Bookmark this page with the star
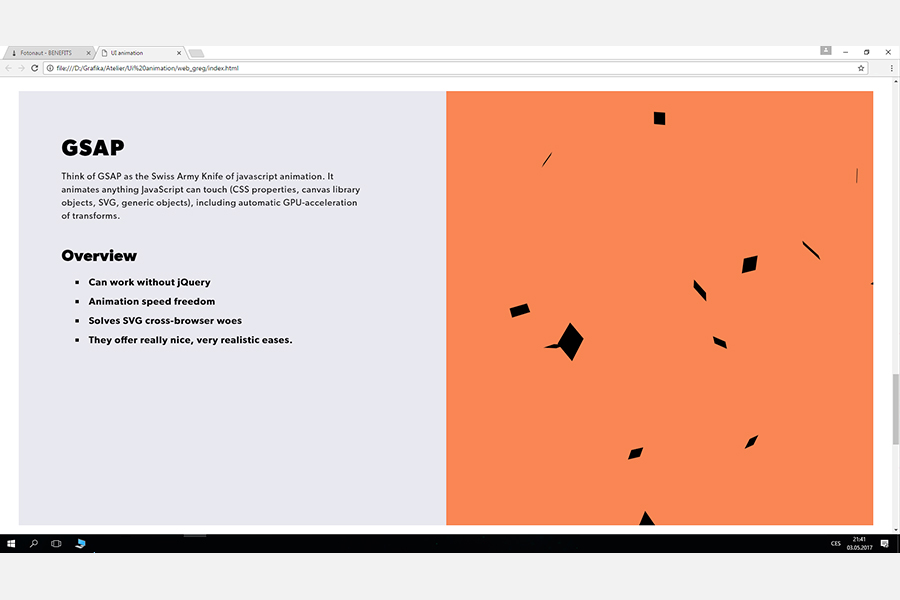This screenshot has width=900, height=600. click(x=861, y=68)
